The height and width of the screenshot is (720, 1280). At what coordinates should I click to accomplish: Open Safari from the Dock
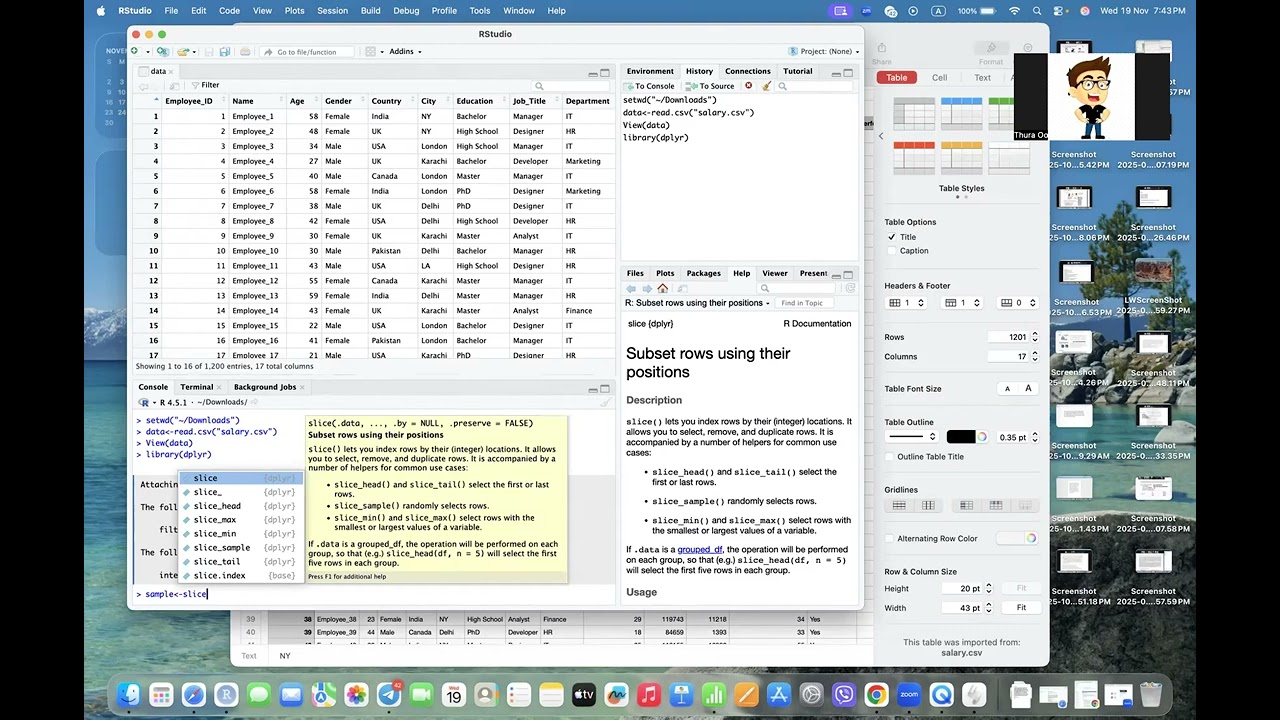click(194, 694)
